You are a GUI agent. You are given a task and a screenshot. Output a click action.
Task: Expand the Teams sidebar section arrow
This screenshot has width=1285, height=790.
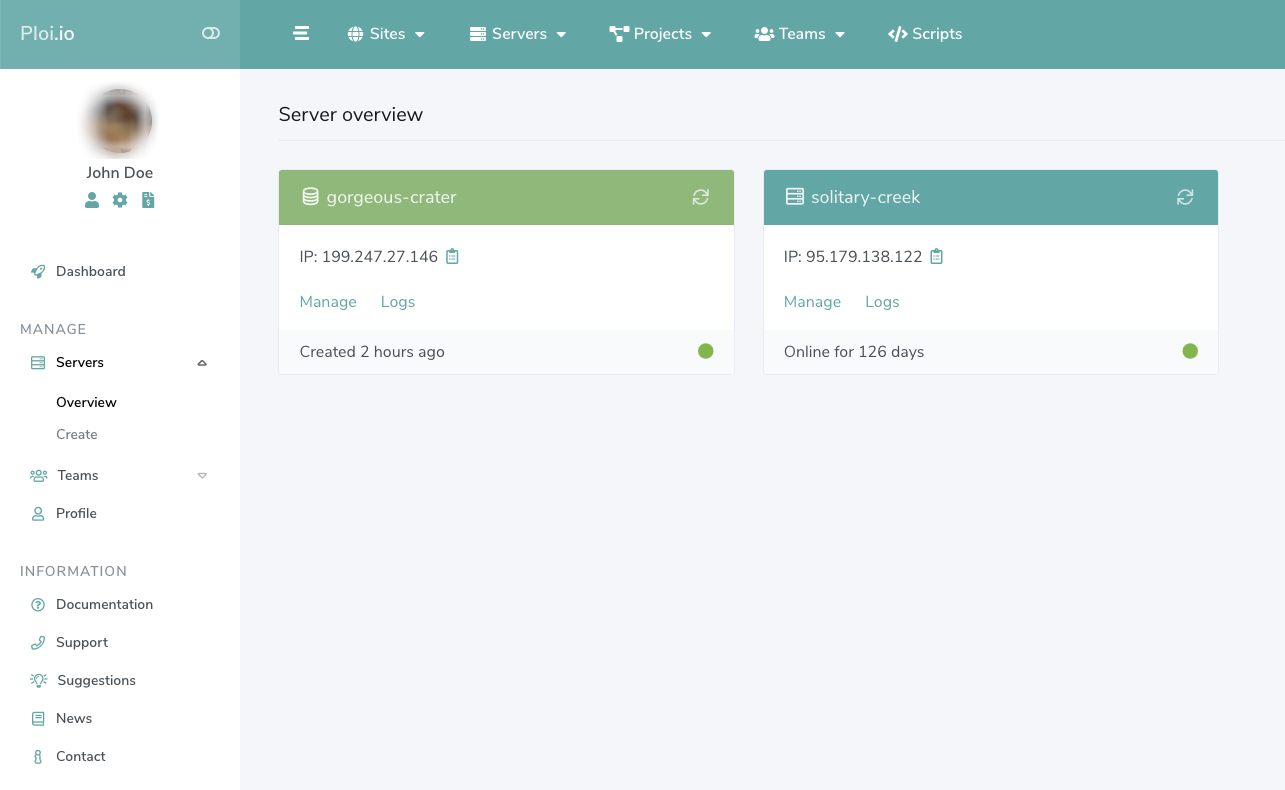tap(202, 475)
